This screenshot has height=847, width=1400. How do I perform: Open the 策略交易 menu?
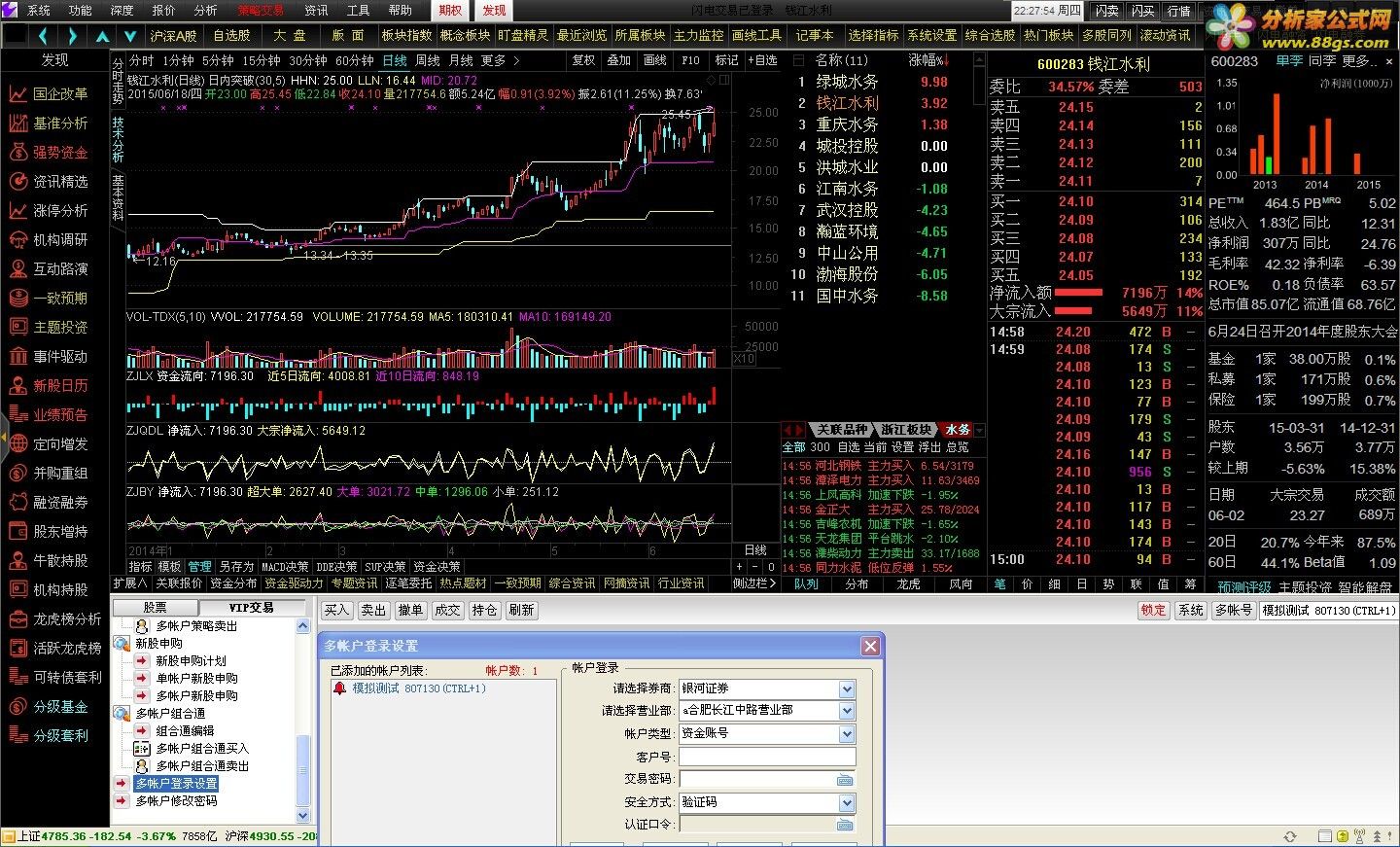click(x=261, y=10)
